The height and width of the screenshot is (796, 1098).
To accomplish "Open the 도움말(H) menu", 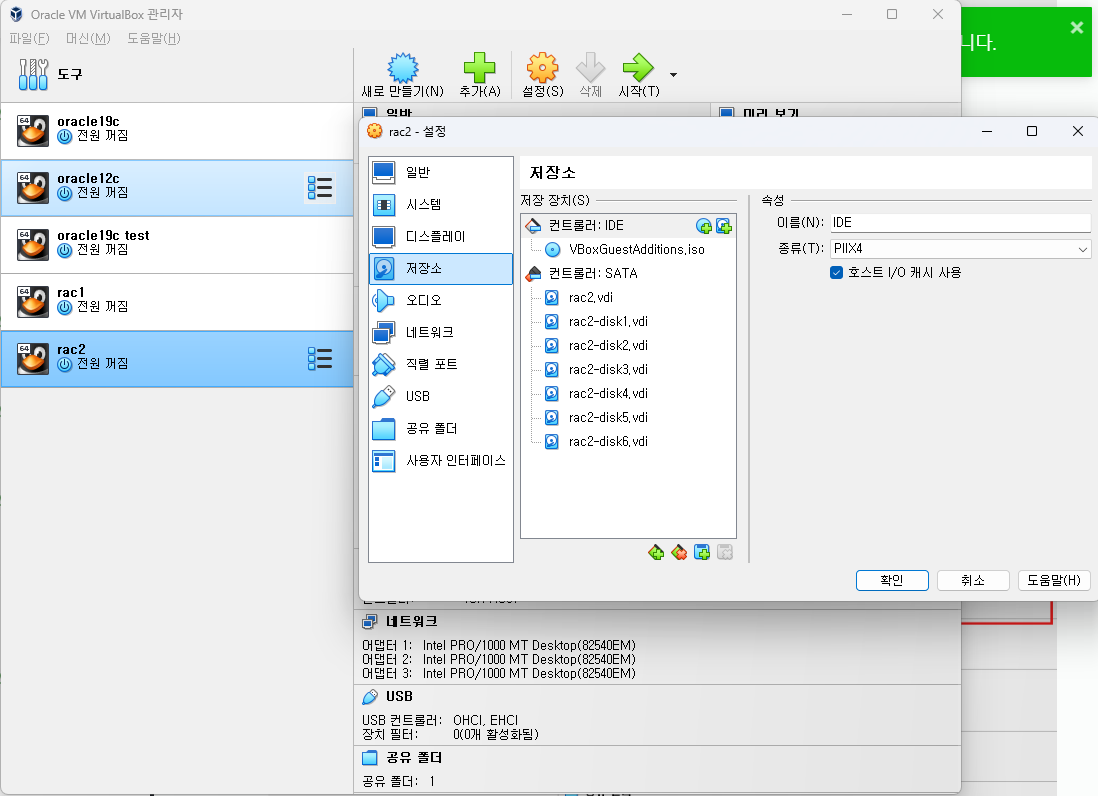I will point(154,39).
